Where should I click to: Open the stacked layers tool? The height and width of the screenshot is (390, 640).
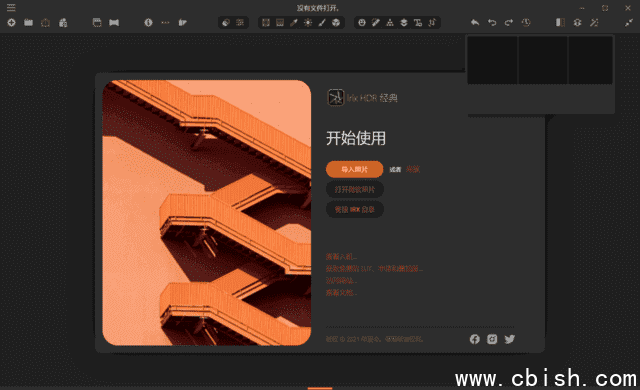[x=404, y=22]
